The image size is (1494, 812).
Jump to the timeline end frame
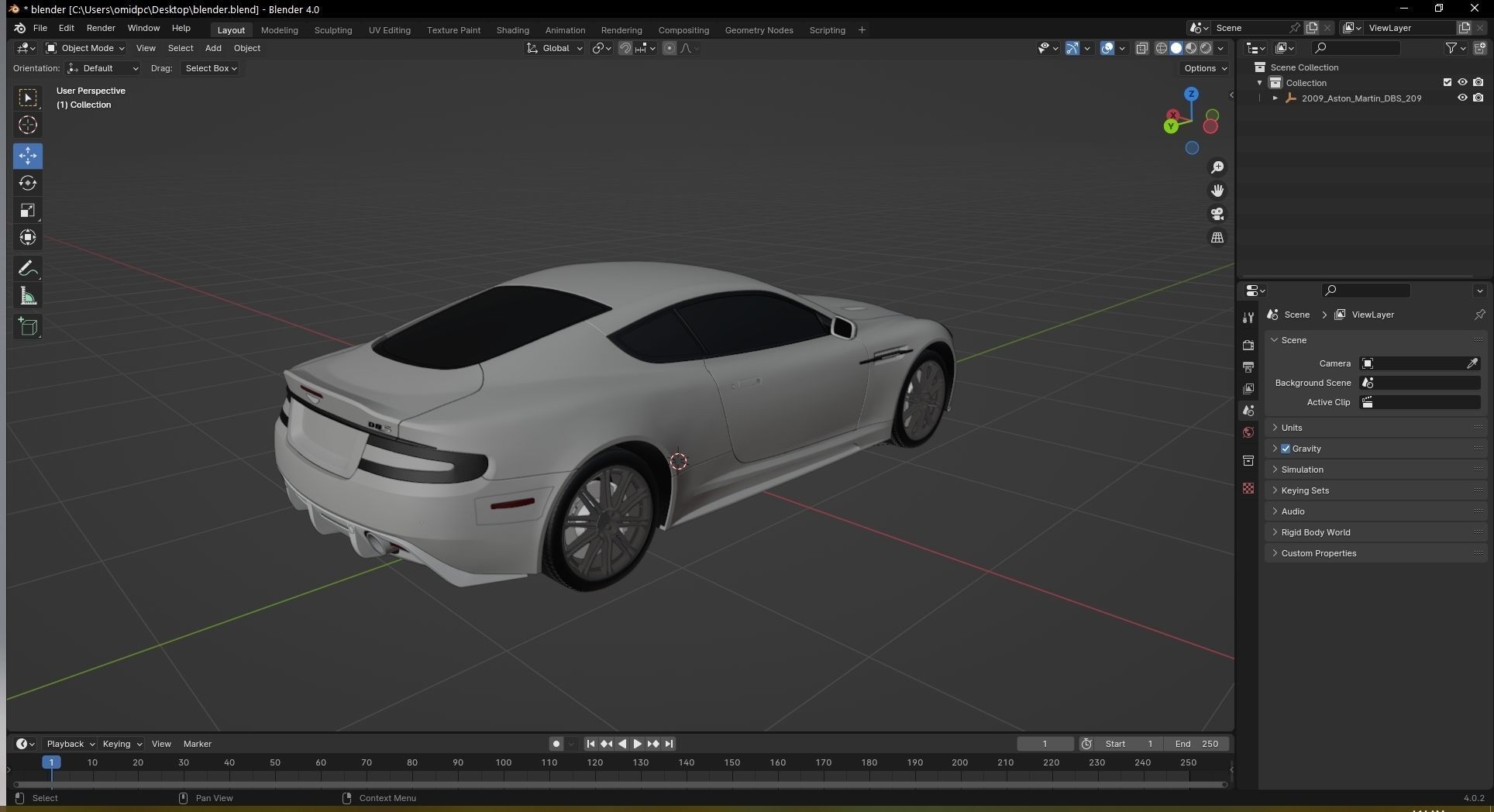[669, 744]
